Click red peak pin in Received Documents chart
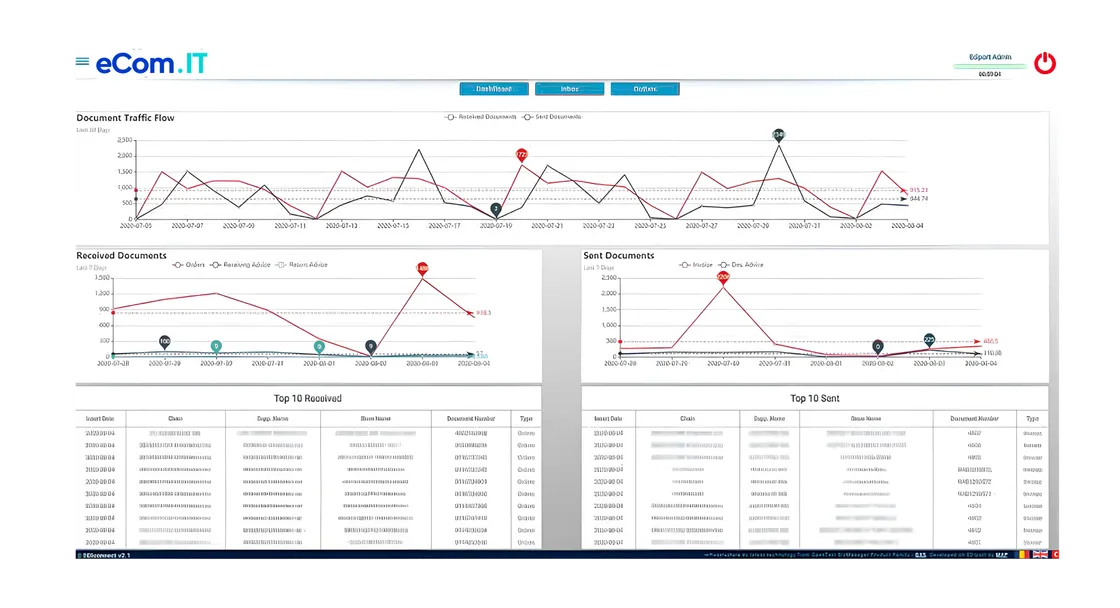 [x=422, y=269]
